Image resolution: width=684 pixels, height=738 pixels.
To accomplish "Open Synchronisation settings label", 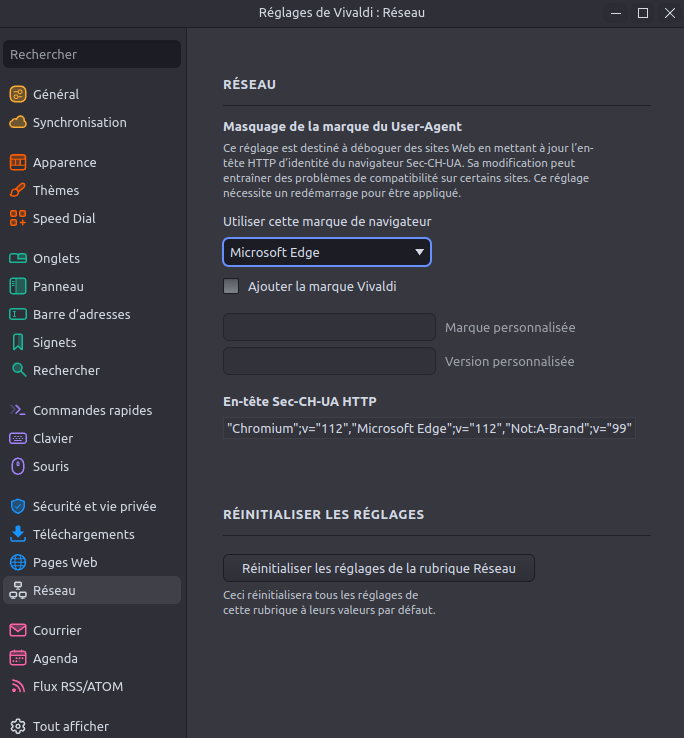I will (80, 122).
